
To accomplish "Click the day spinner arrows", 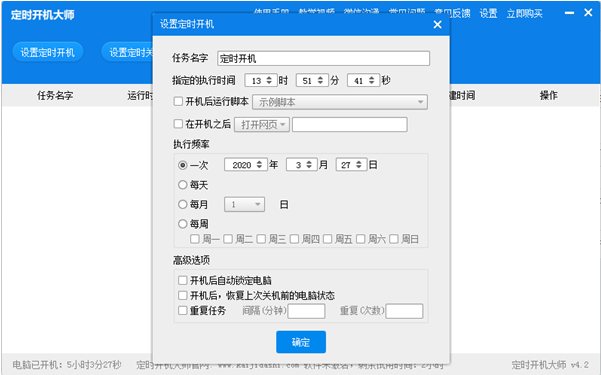I will pos(359,165).
